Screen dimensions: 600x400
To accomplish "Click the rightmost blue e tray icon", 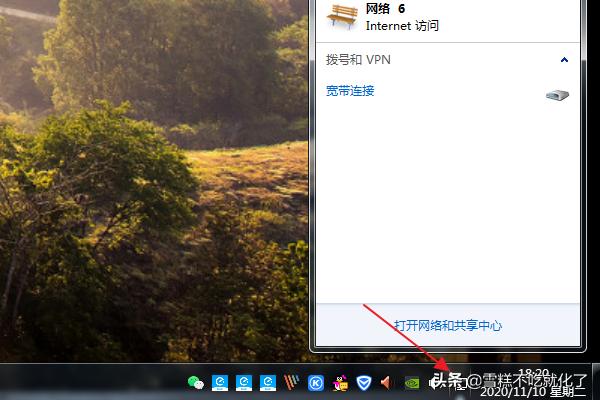I will (x=268, y=382).
